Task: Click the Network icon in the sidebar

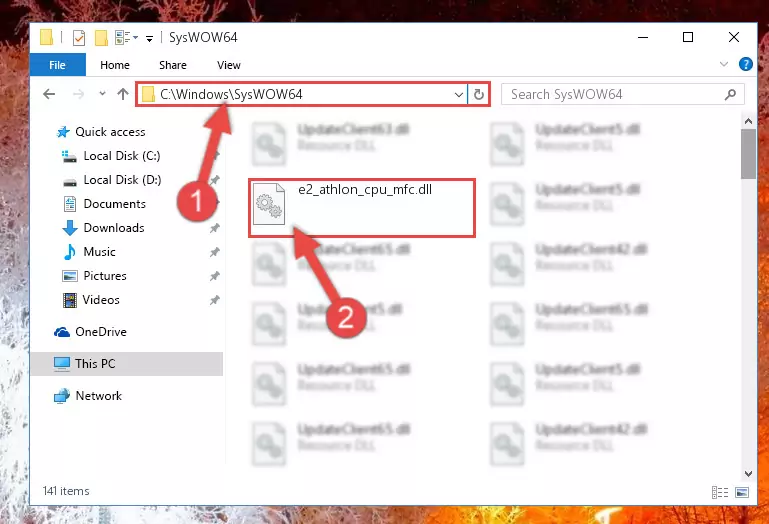Action: 62,396
